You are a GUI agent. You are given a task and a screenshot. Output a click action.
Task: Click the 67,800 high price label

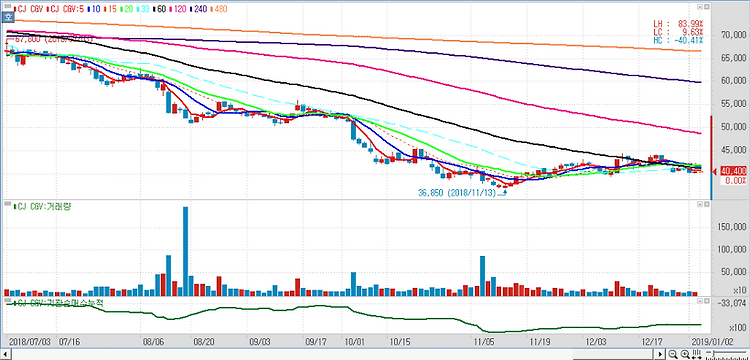[53, 39]
